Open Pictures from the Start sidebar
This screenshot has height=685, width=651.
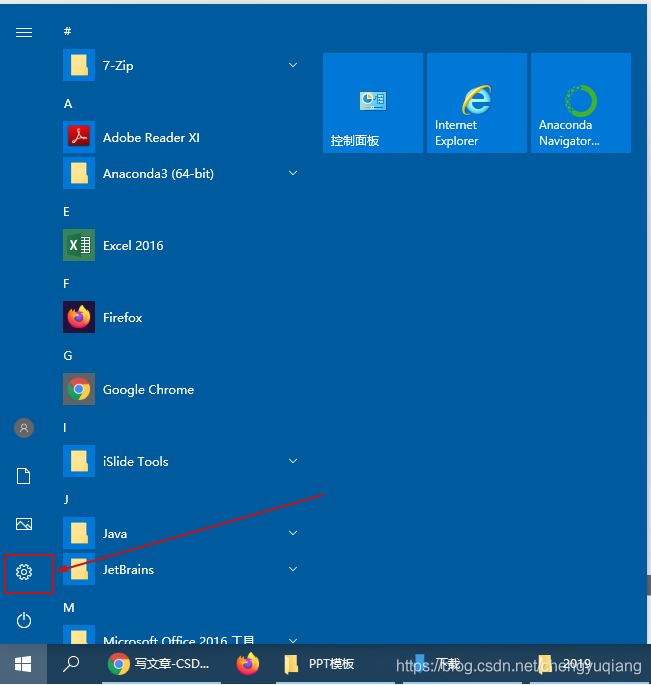pos(24,524)
